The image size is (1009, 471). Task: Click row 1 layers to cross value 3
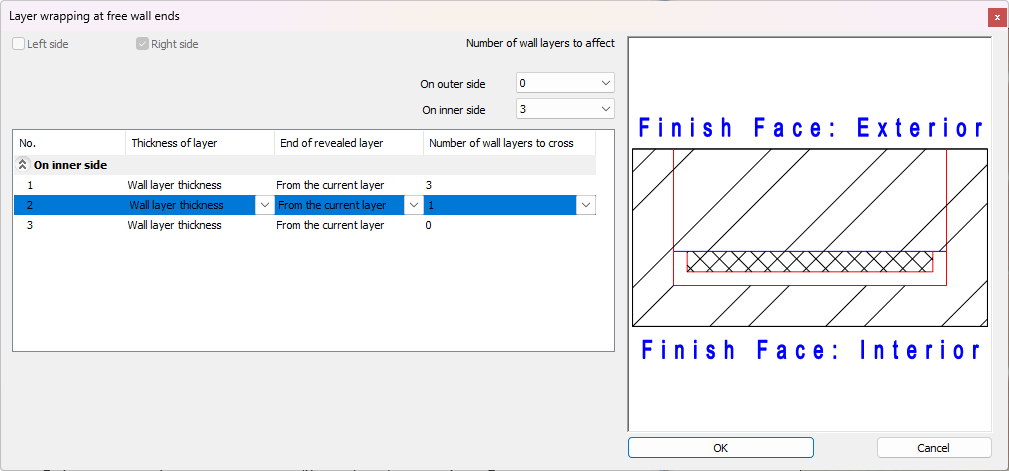429,185
